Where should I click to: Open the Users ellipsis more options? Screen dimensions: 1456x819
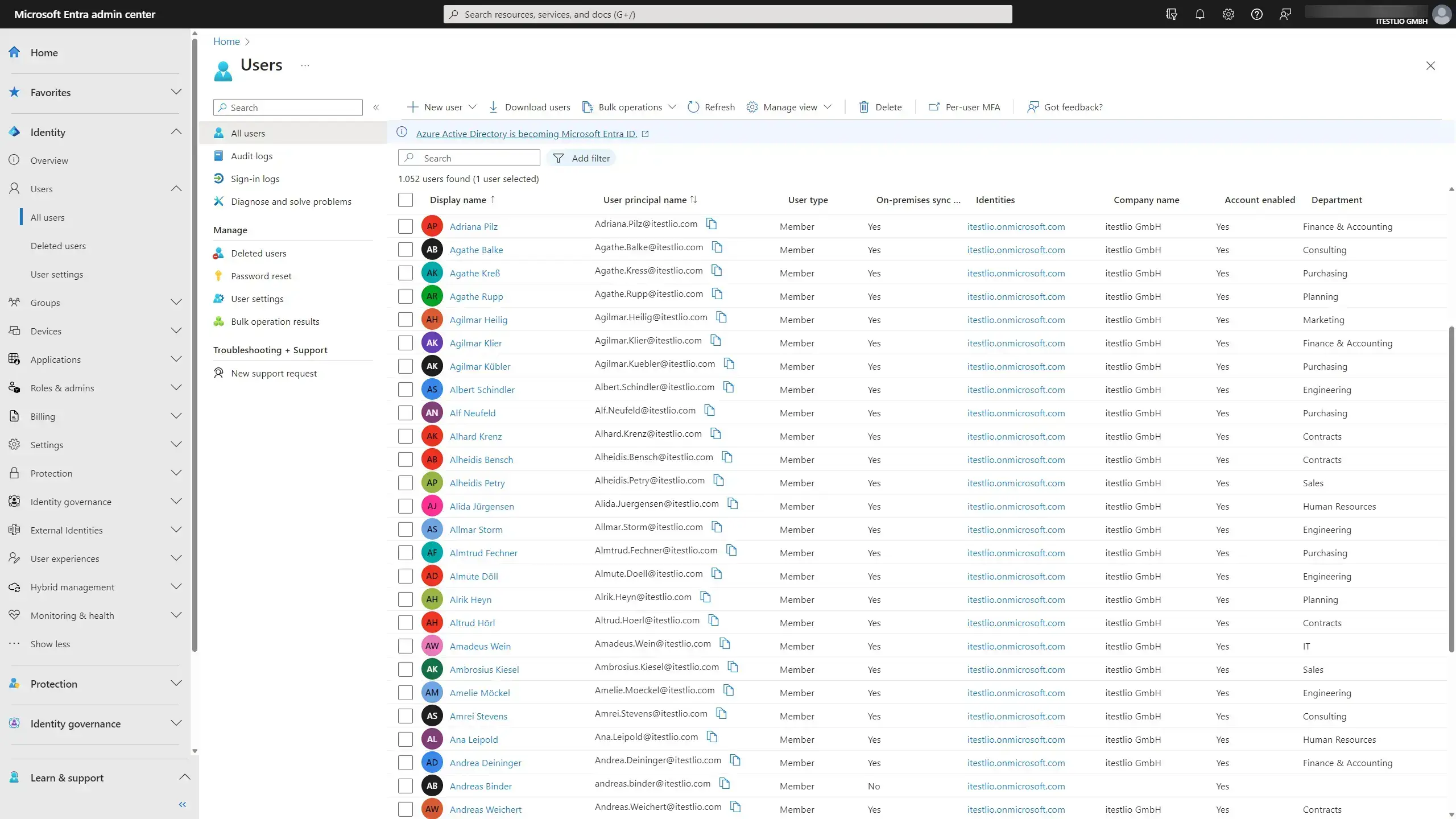click(x=305, y=65)
